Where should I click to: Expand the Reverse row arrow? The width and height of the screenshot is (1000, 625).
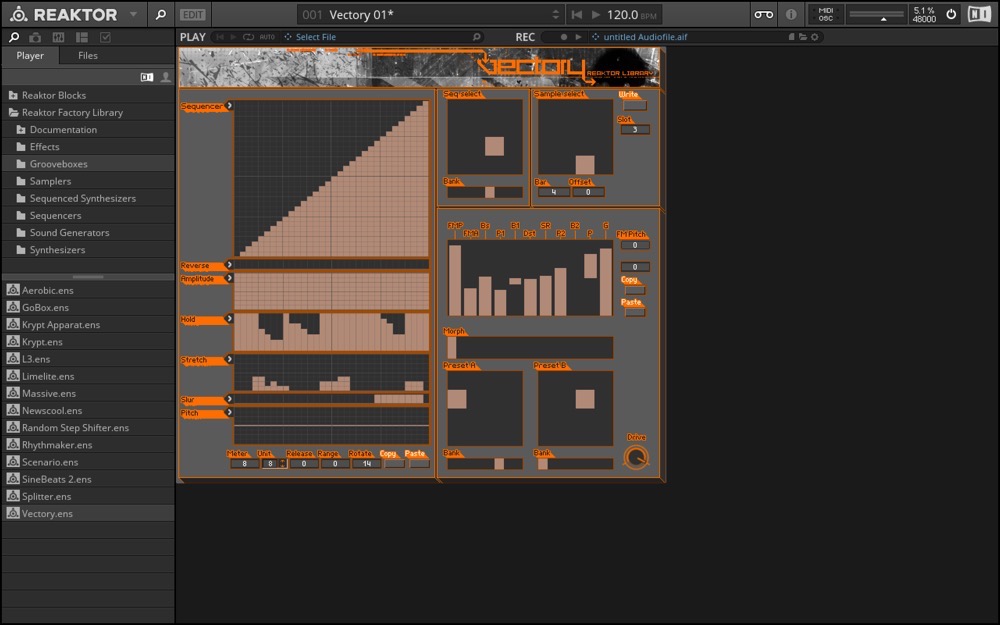(229, 265)
